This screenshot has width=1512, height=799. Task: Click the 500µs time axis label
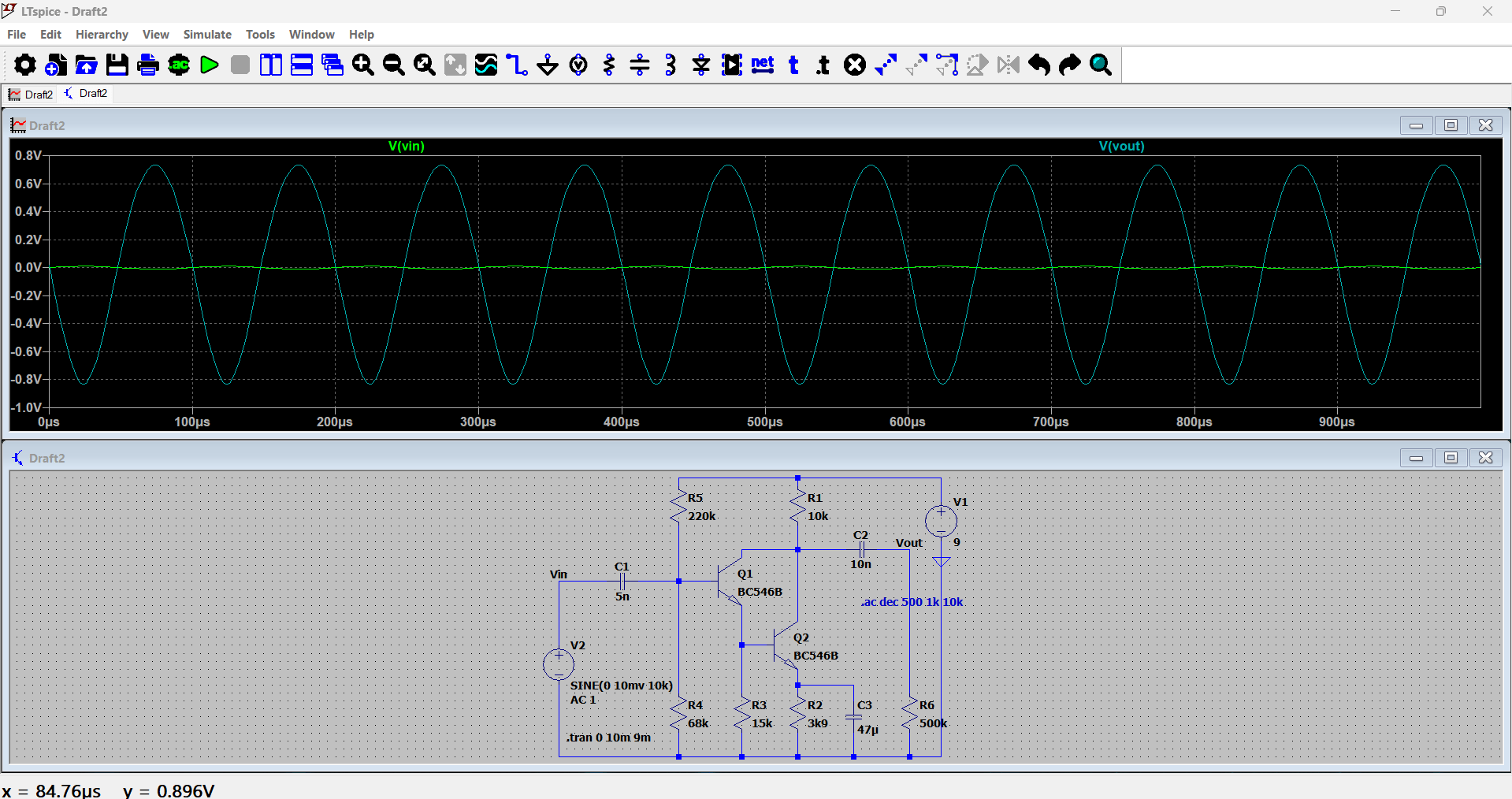coord(764,422)
